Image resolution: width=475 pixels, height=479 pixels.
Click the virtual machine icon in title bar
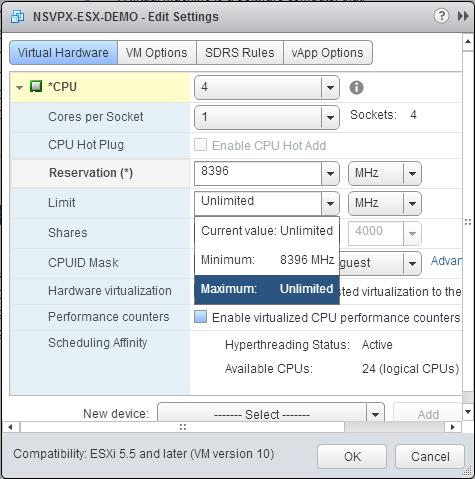17,16
